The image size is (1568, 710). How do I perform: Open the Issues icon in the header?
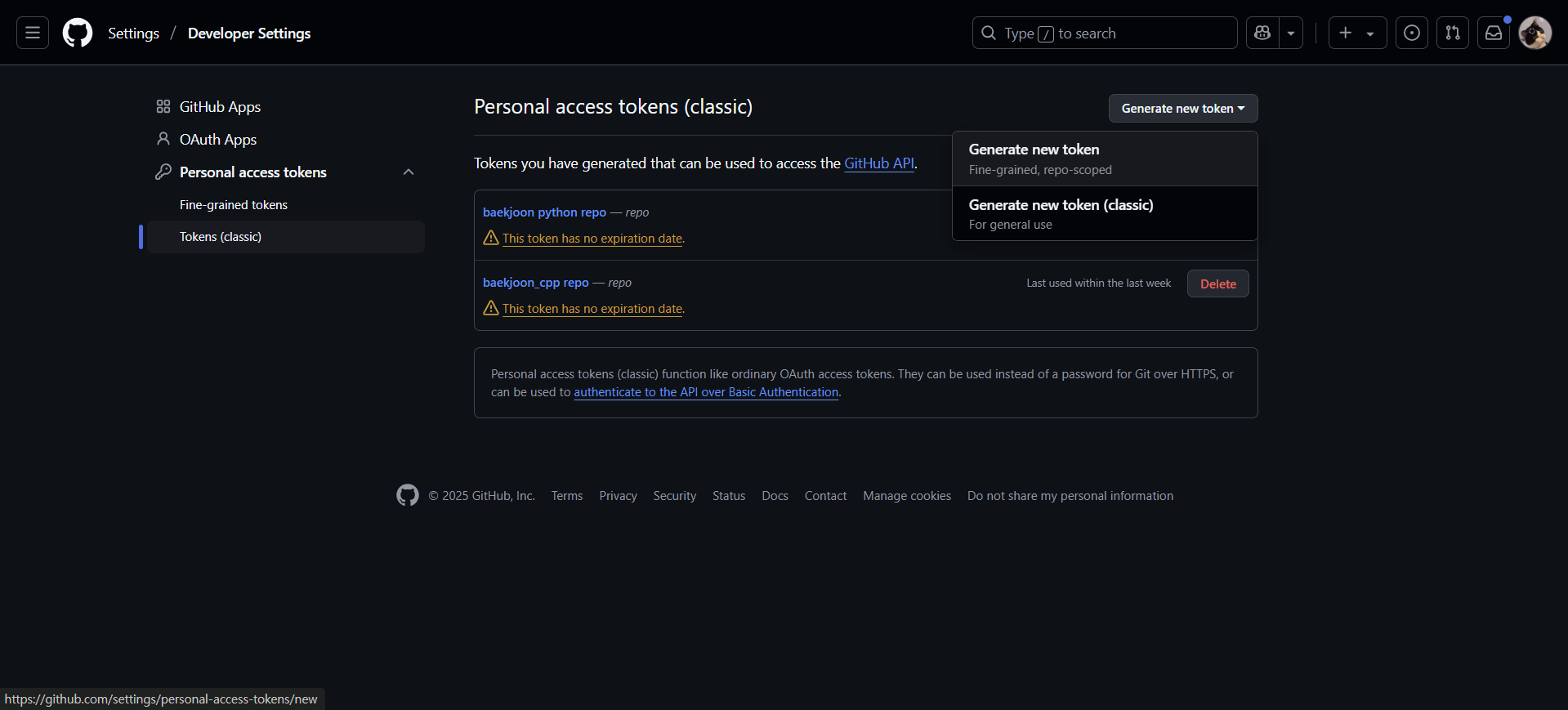pos(1411,33)
